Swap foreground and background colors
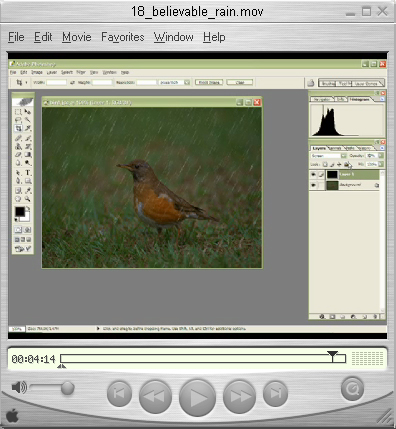This screenshot has height=429, width=396. 28,209
